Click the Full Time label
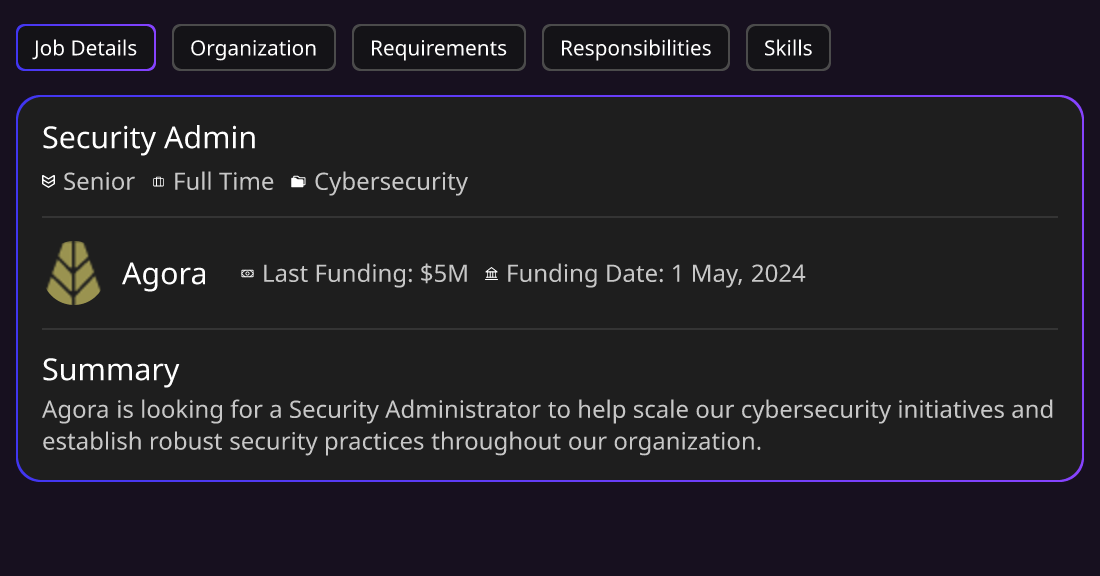1100x576 pixels. coord(224,182)
